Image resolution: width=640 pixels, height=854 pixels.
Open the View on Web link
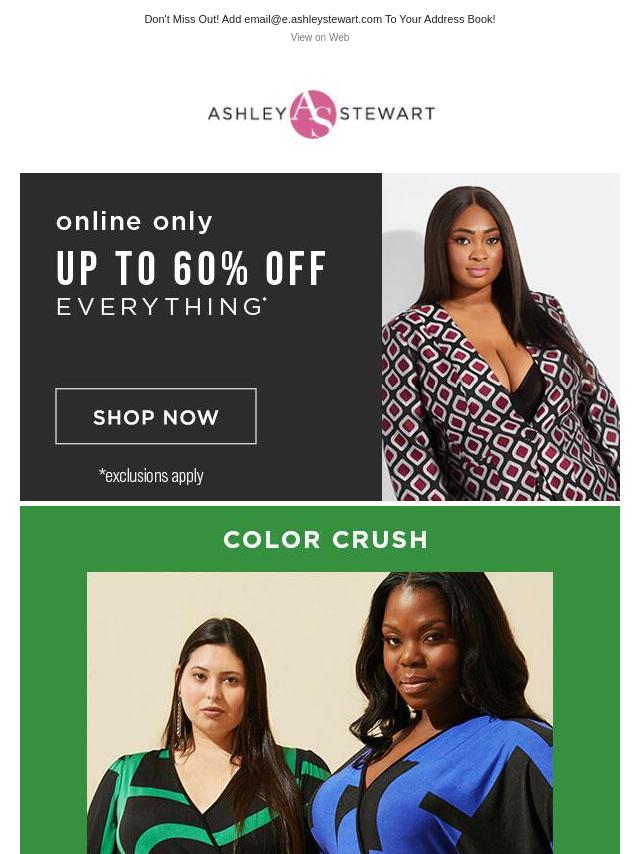point(320,38)
